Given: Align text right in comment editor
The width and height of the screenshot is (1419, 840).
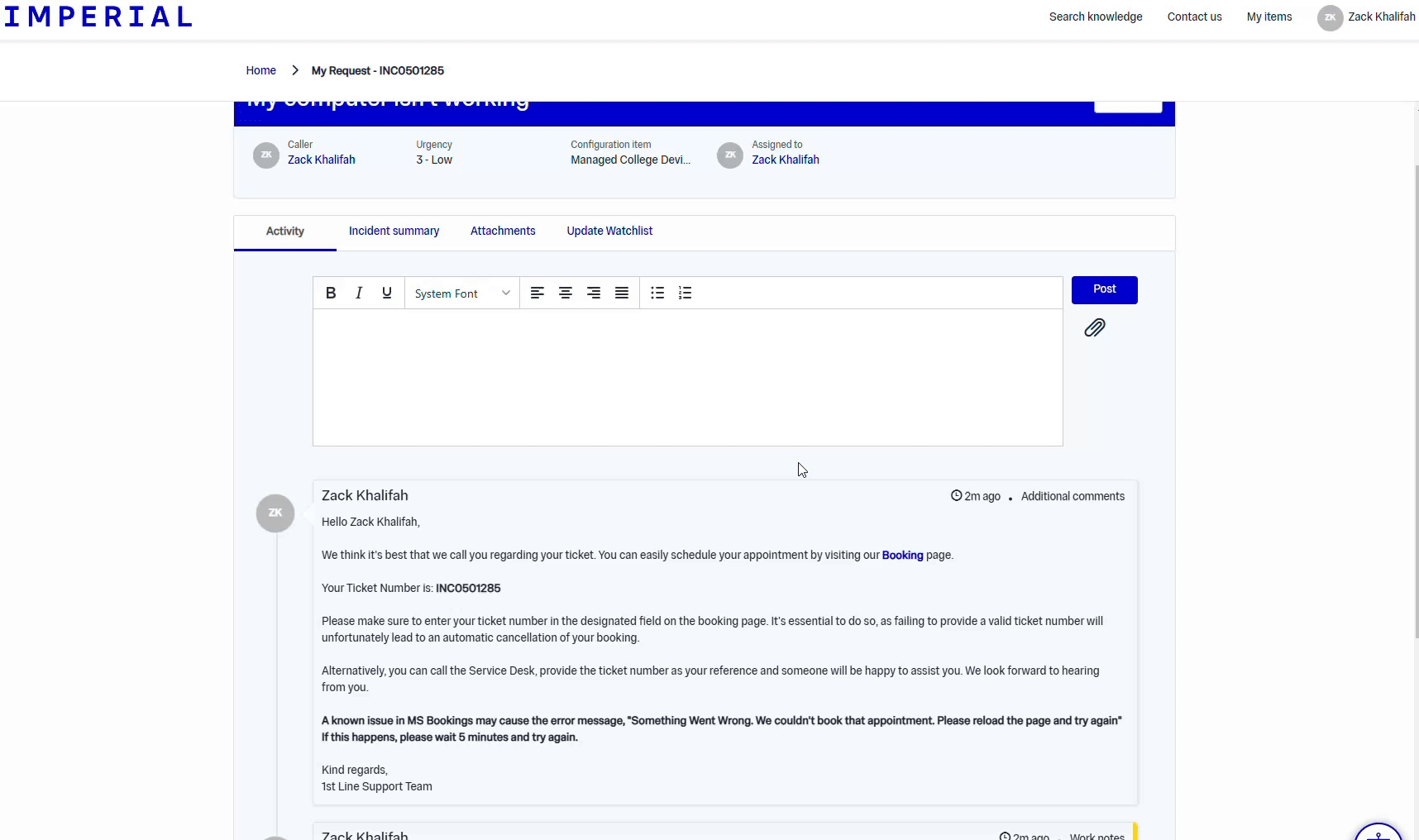Looking at the screenshot, I should coord(594,293).
